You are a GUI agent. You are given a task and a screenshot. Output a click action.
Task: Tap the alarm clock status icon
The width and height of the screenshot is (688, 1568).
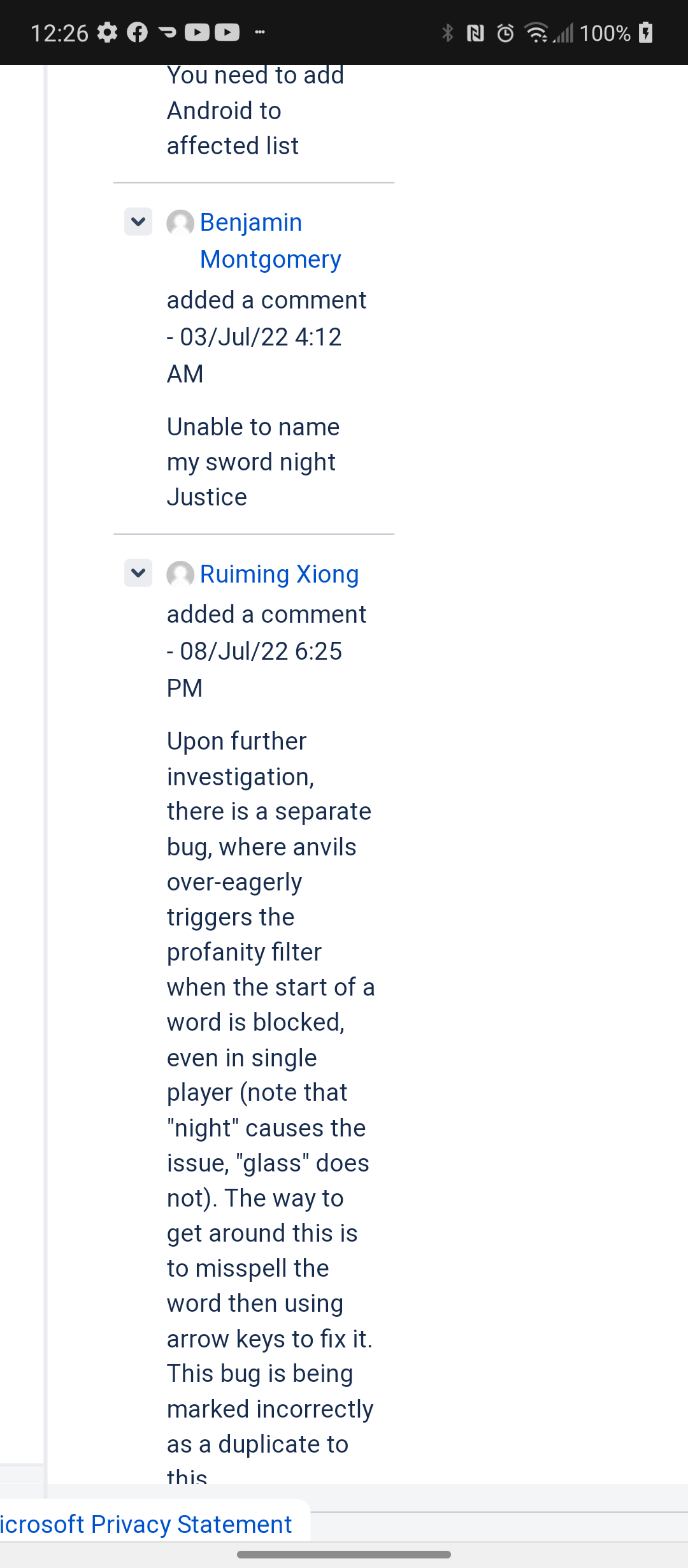[x=505, y=33]
